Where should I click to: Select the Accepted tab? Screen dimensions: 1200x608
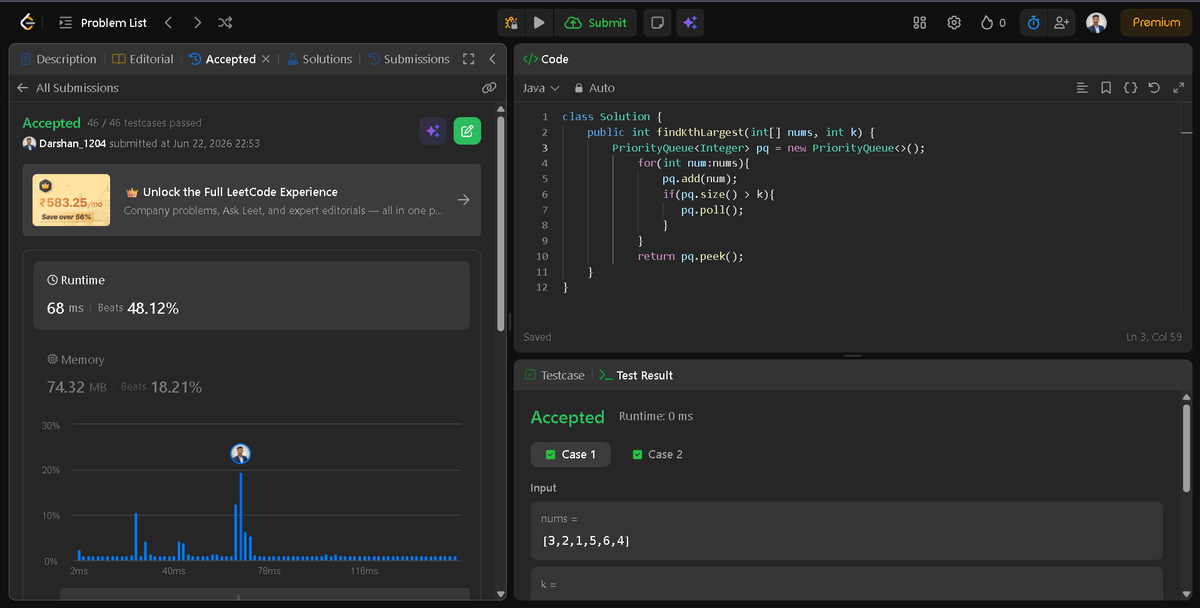[222, 59]
